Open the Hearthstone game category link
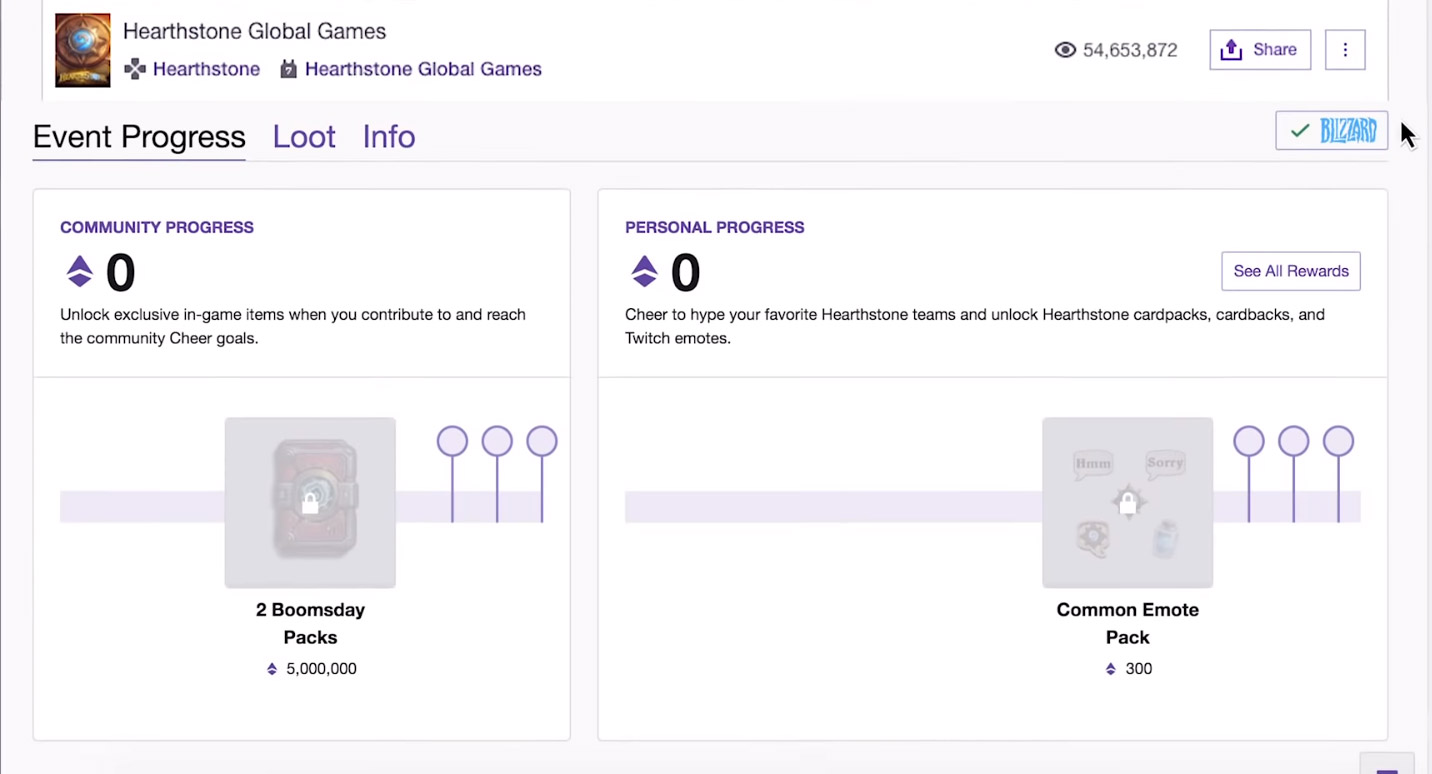 205,69
